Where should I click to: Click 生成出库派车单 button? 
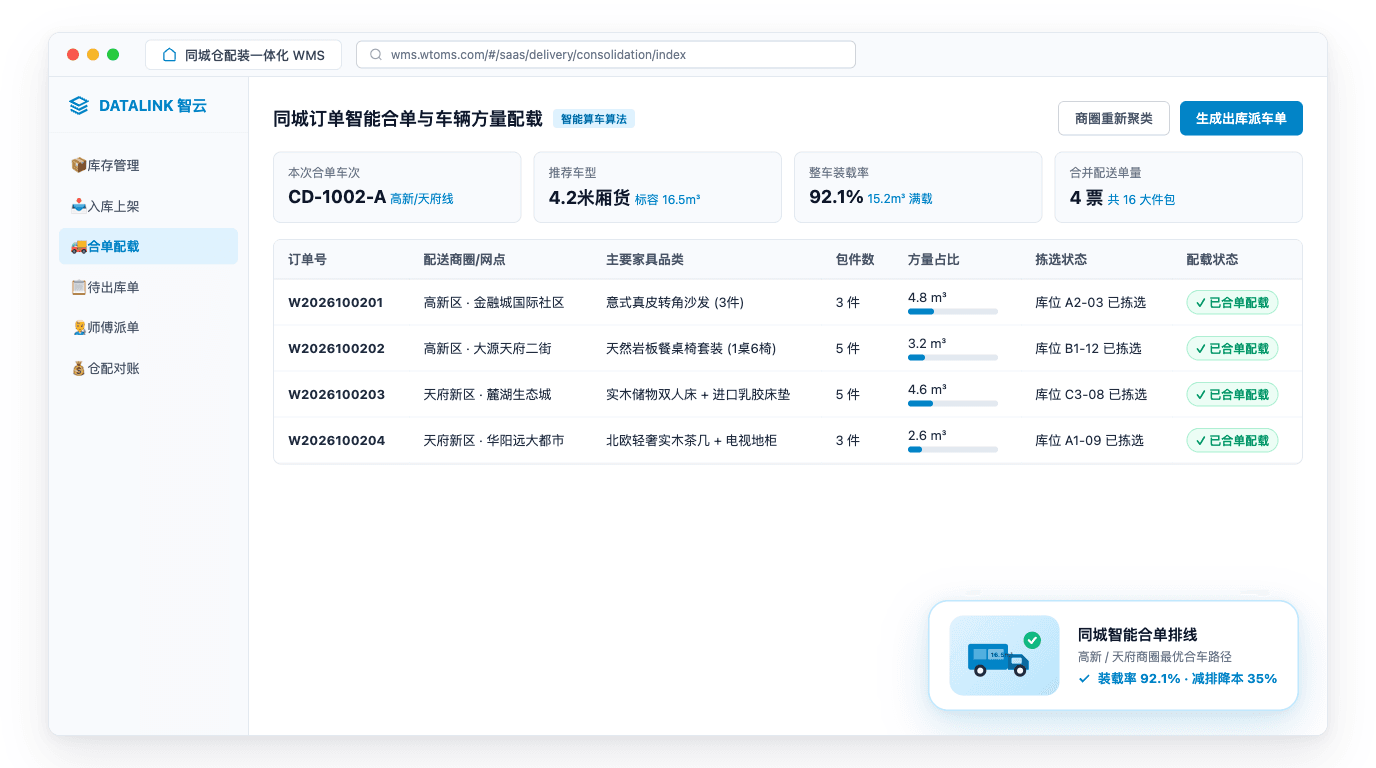point(1241,118)
